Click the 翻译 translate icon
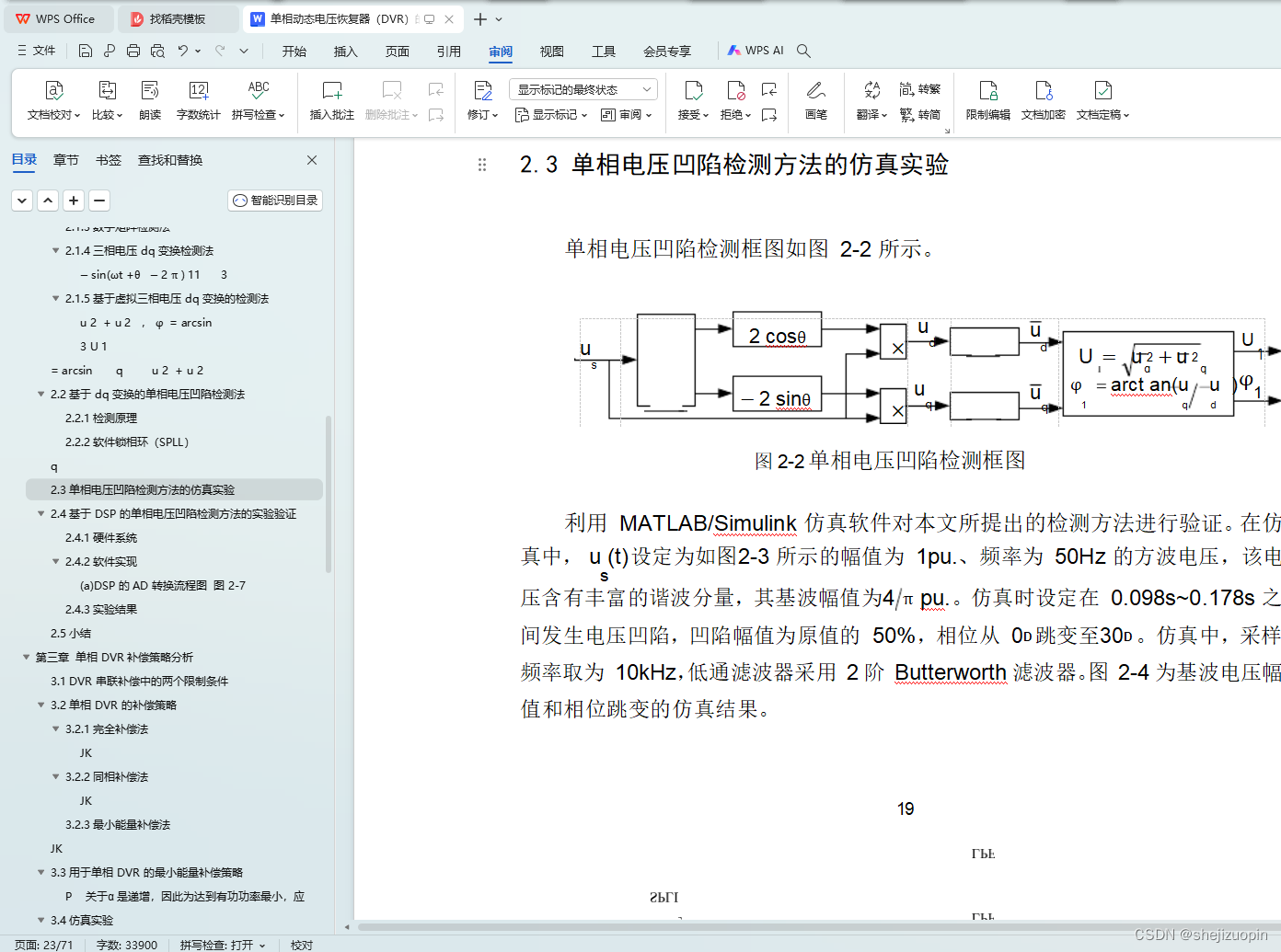 [x=871, y=90]
